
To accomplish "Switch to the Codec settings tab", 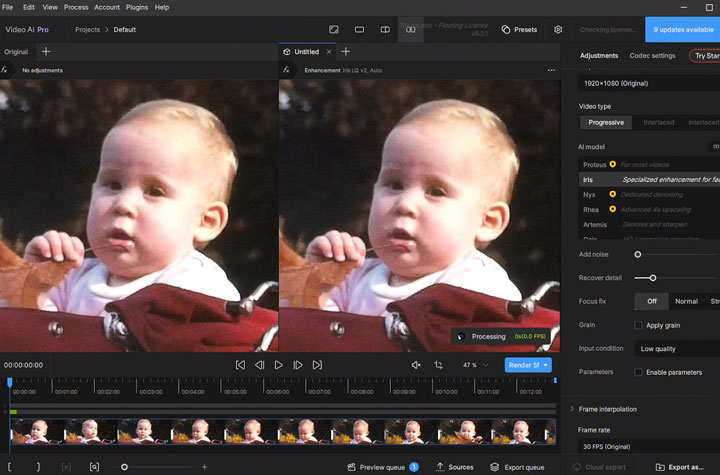I will point(652,56).
